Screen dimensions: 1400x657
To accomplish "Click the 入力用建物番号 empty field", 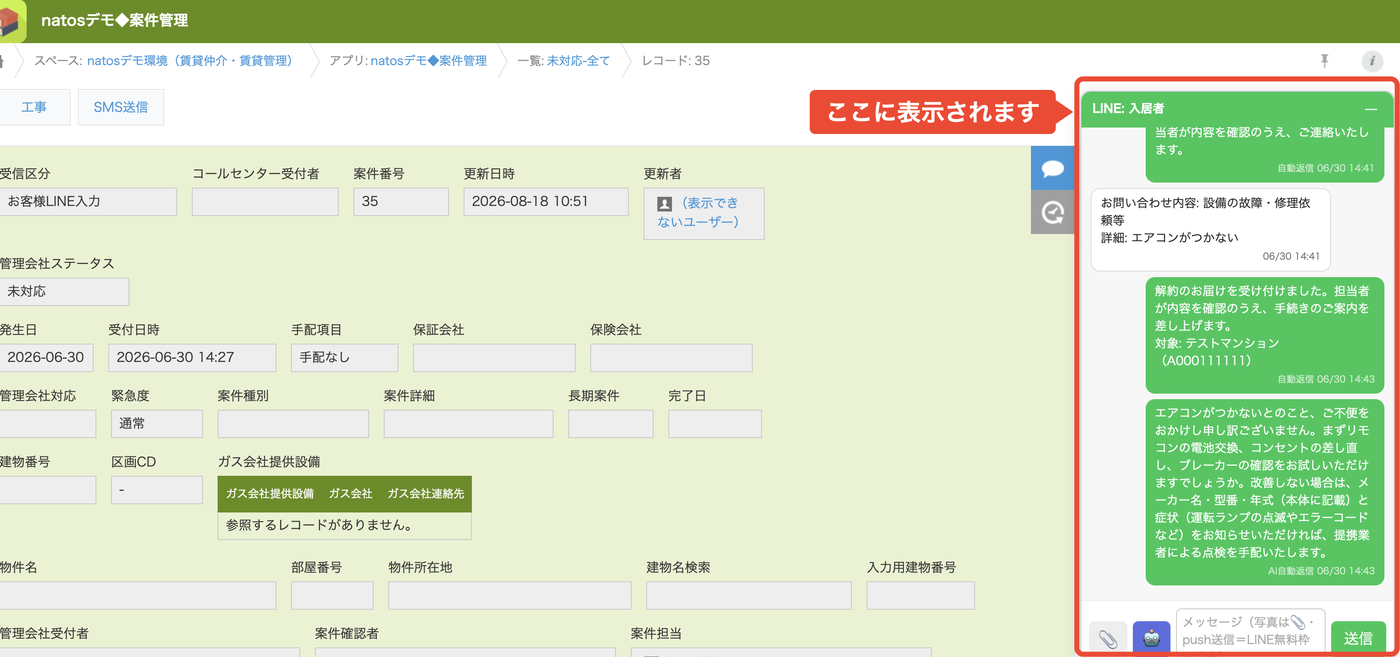I will pos(920,596).
